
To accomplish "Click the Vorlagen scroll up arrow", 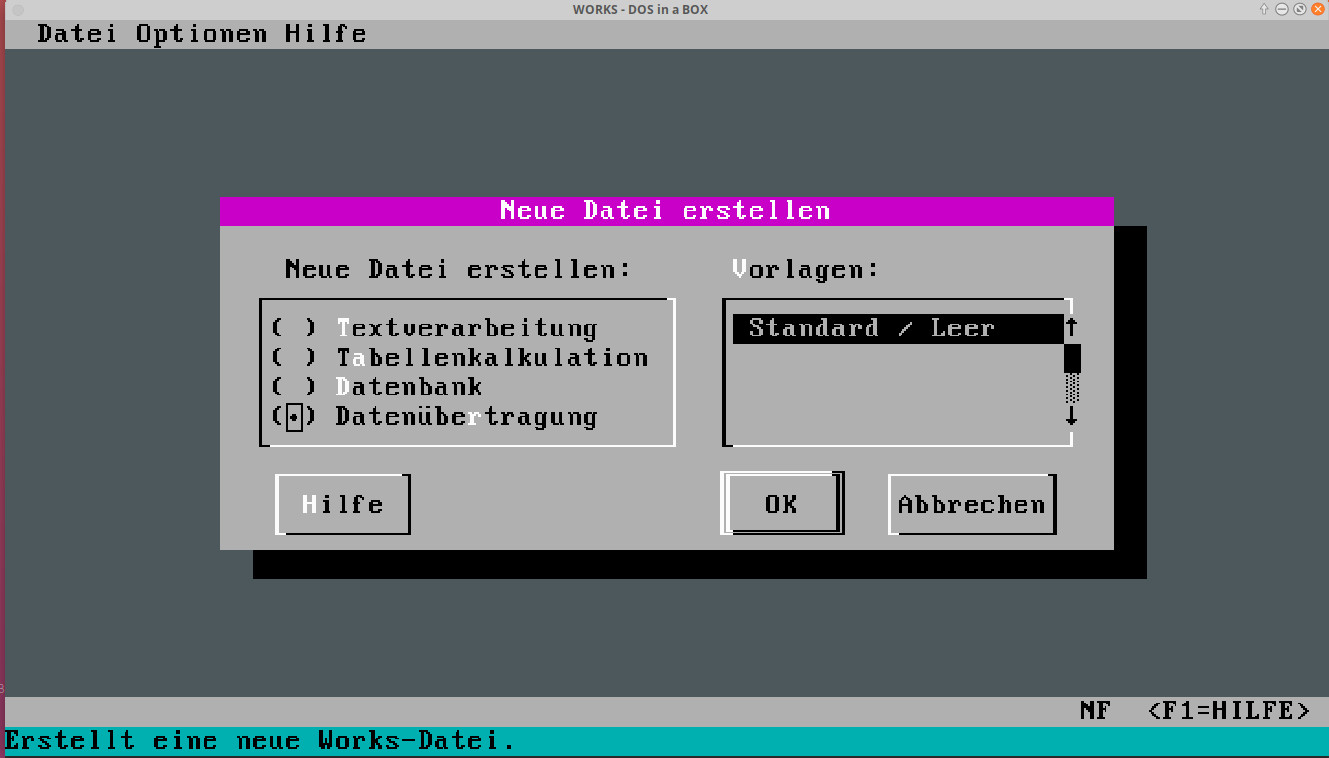I will coord(1072,327).
